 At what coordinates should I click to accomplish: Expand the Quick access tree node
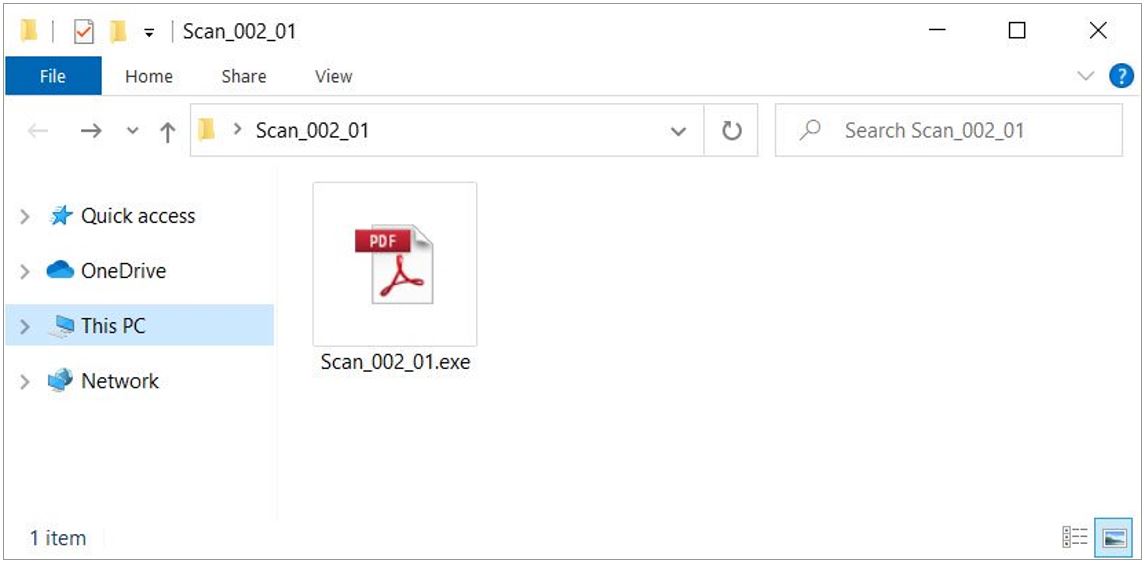(26, 216)
